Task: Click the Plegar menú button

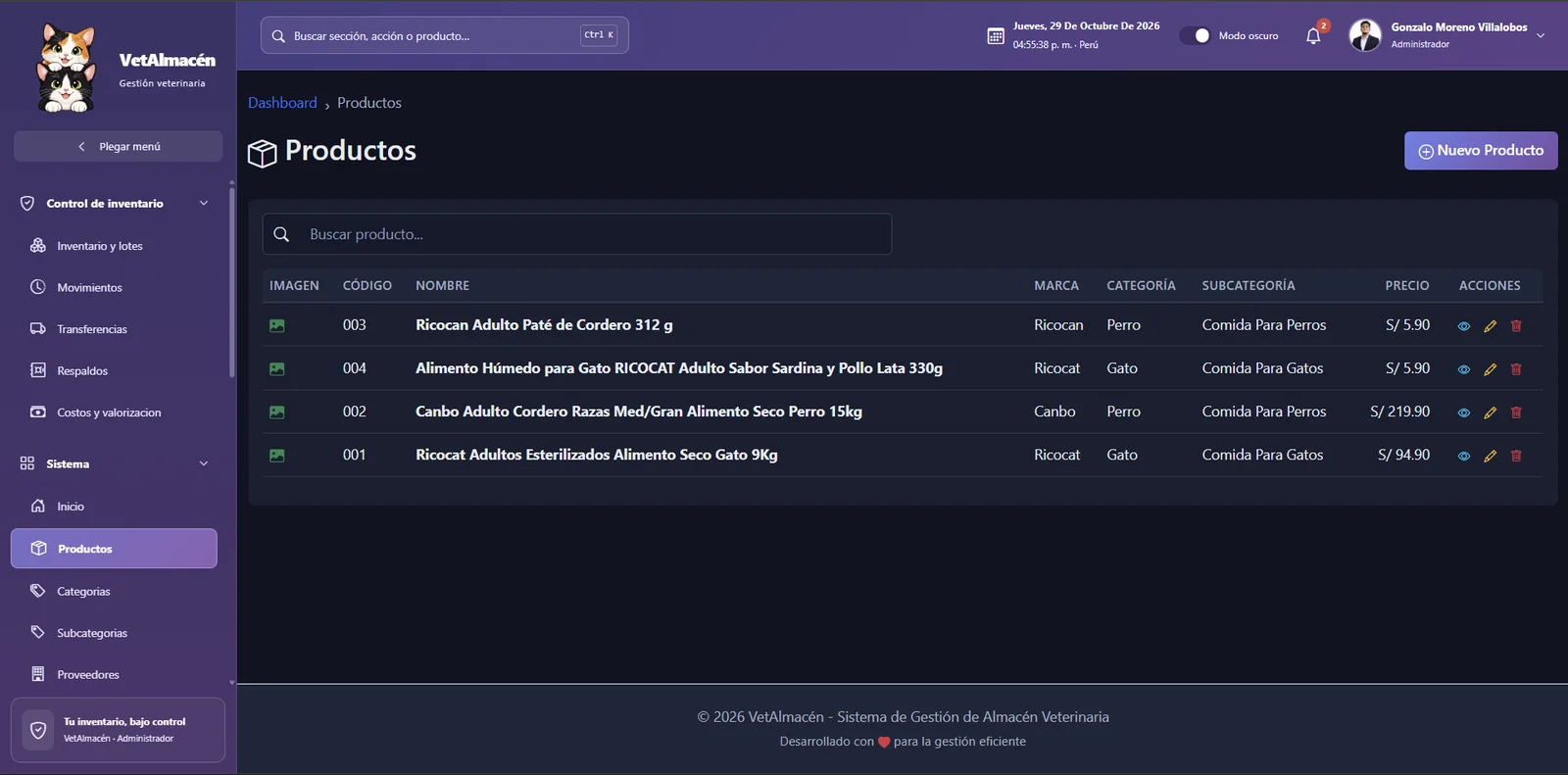Action: 118,146
